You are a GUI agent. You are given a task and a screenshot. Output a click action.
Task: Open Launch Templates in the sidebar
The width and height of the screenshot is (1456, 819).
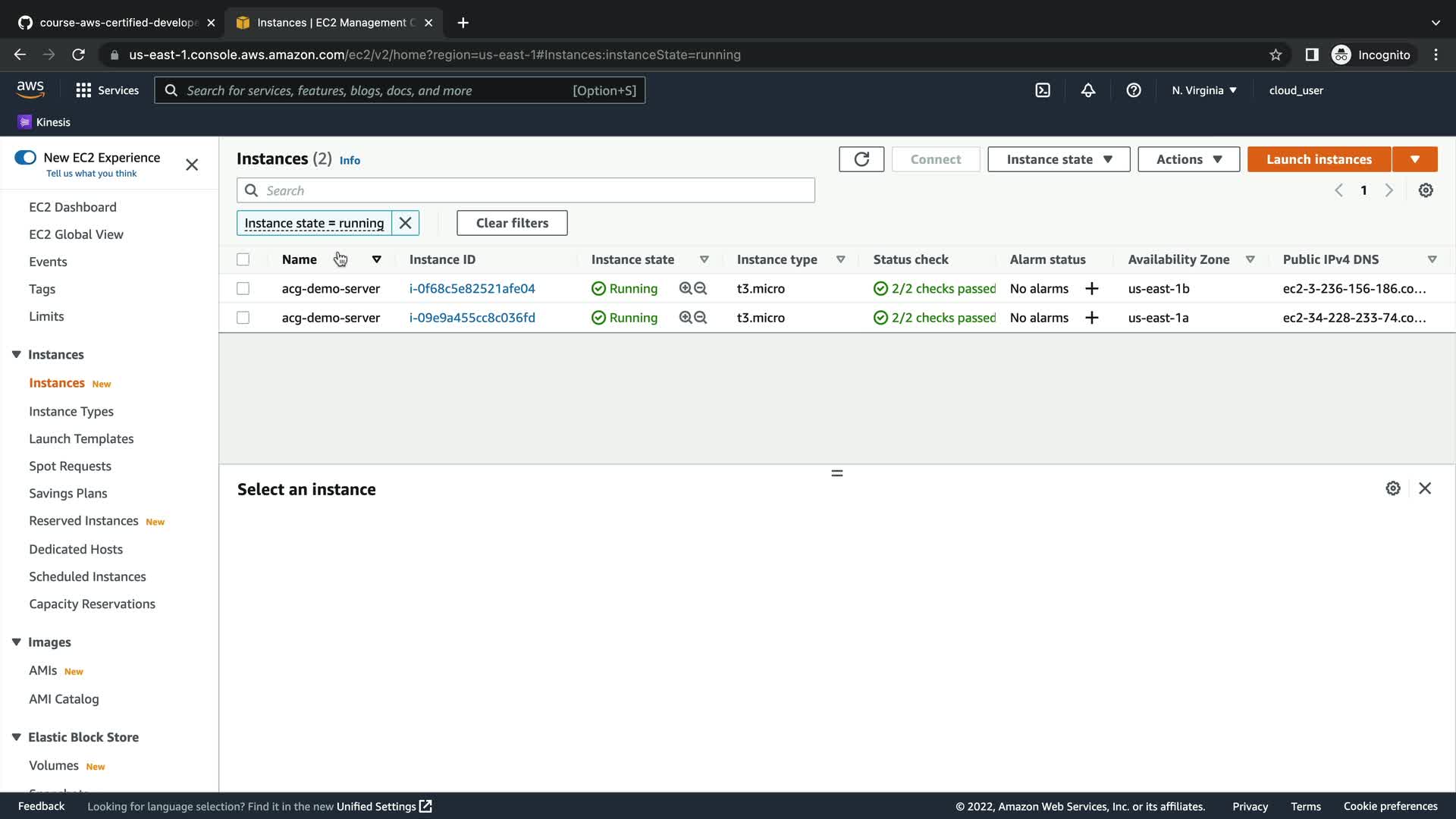[81, 439]
